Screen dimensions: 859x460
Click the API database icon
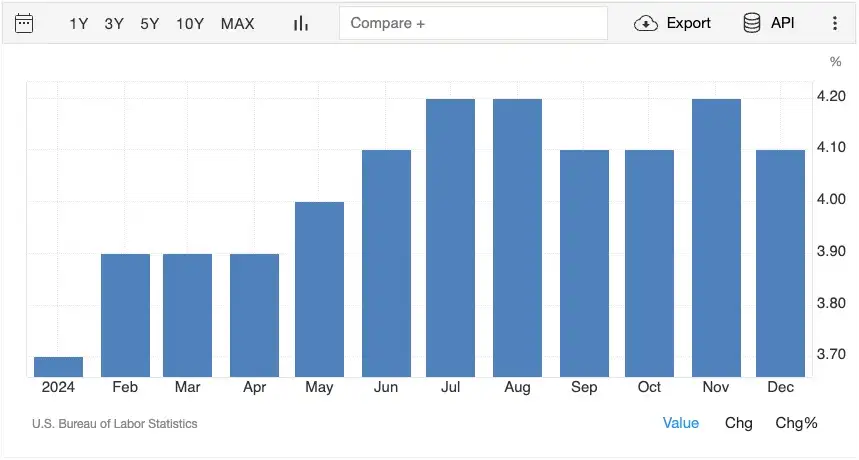pyautogui.click(x=751, y=23)
